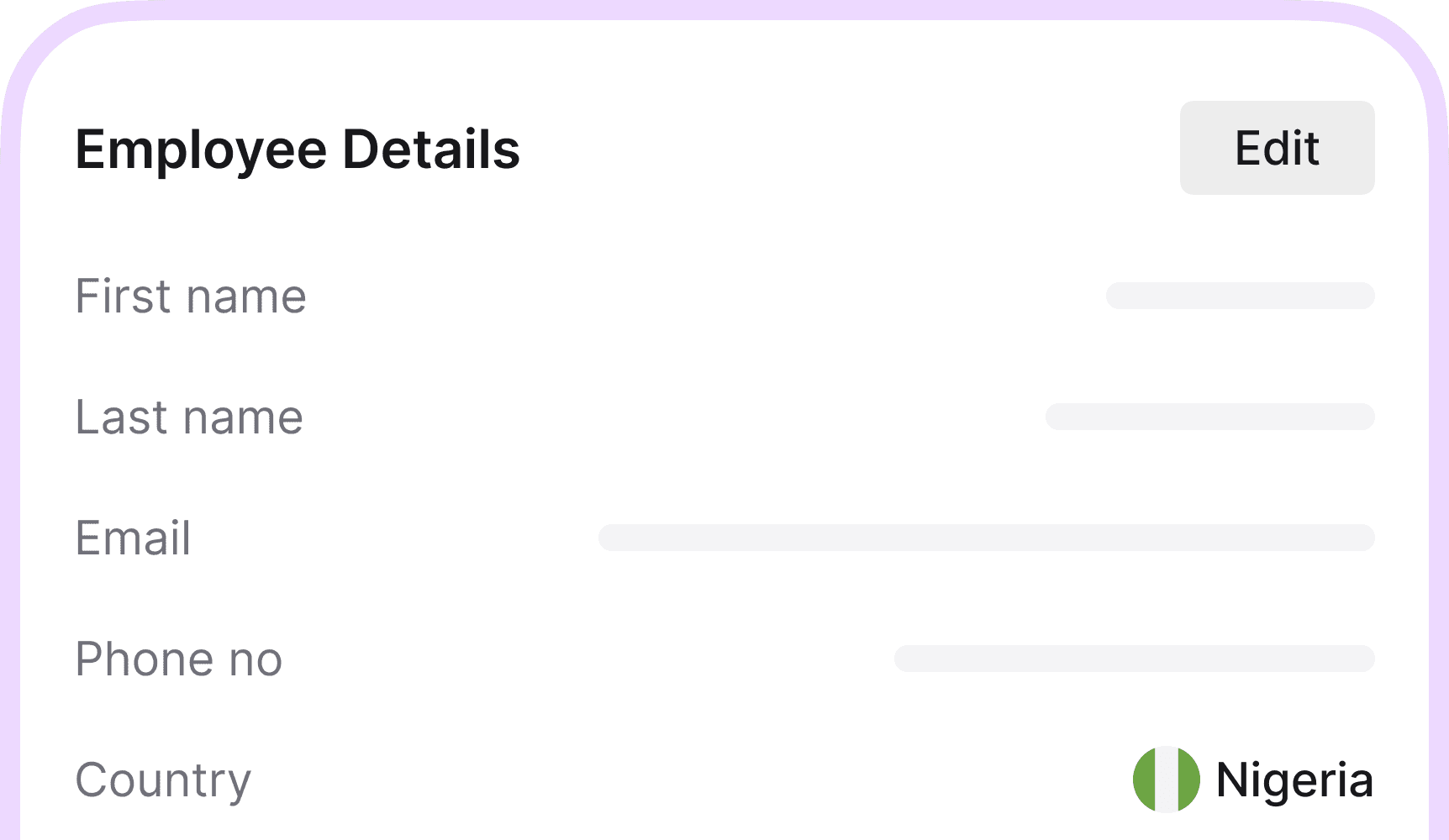Click the flag's right green stripe

pos(1188,780)
